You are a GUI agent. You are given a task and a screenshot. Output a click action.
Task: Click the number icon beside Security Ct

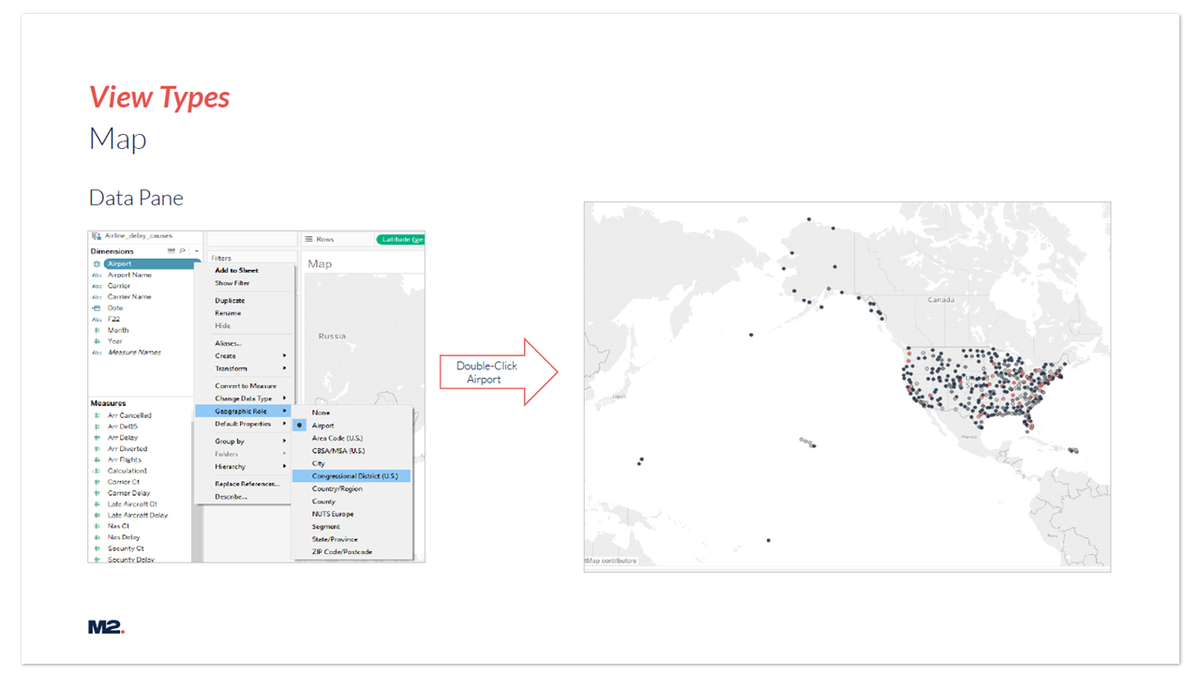click(x=97, y=549)
